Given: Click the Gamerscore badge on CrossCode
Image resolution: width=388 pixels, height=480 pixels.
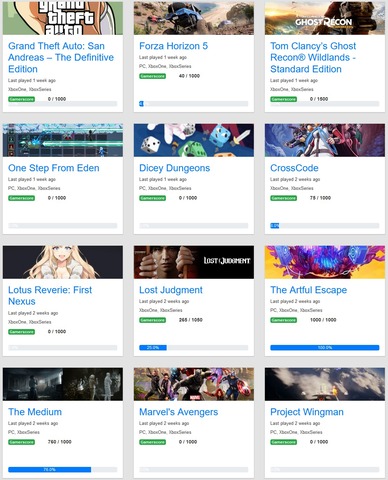Looking at the screenshot, I should (283, 198).
